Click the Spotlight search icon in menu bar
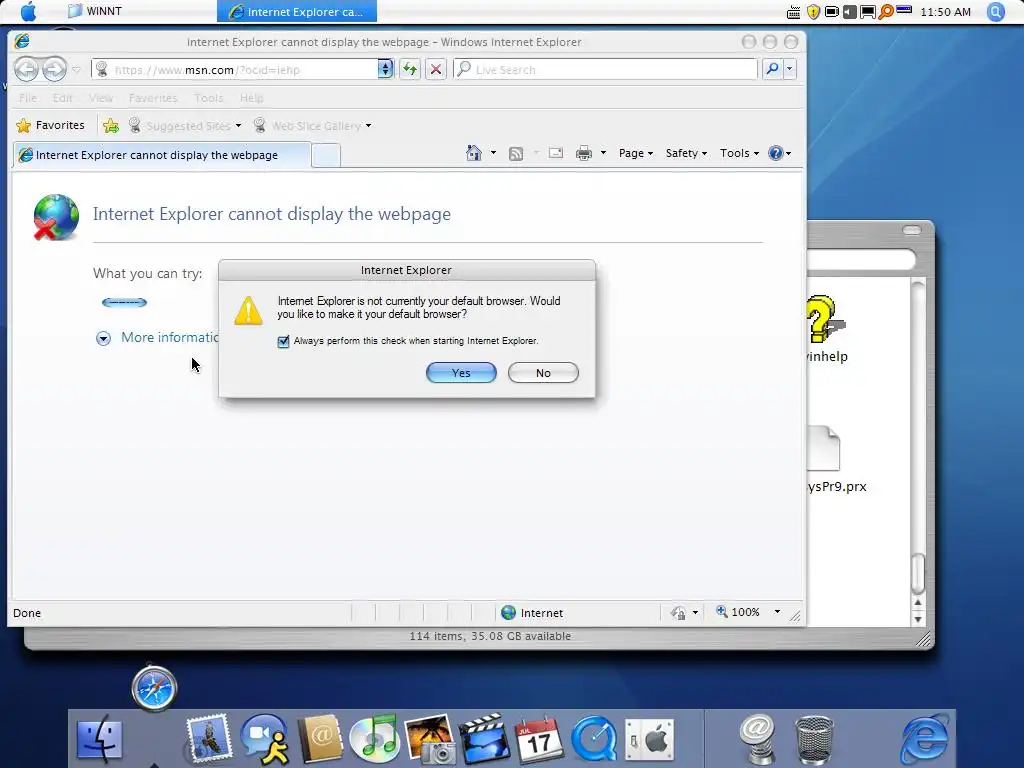 (x=995, y=12)
